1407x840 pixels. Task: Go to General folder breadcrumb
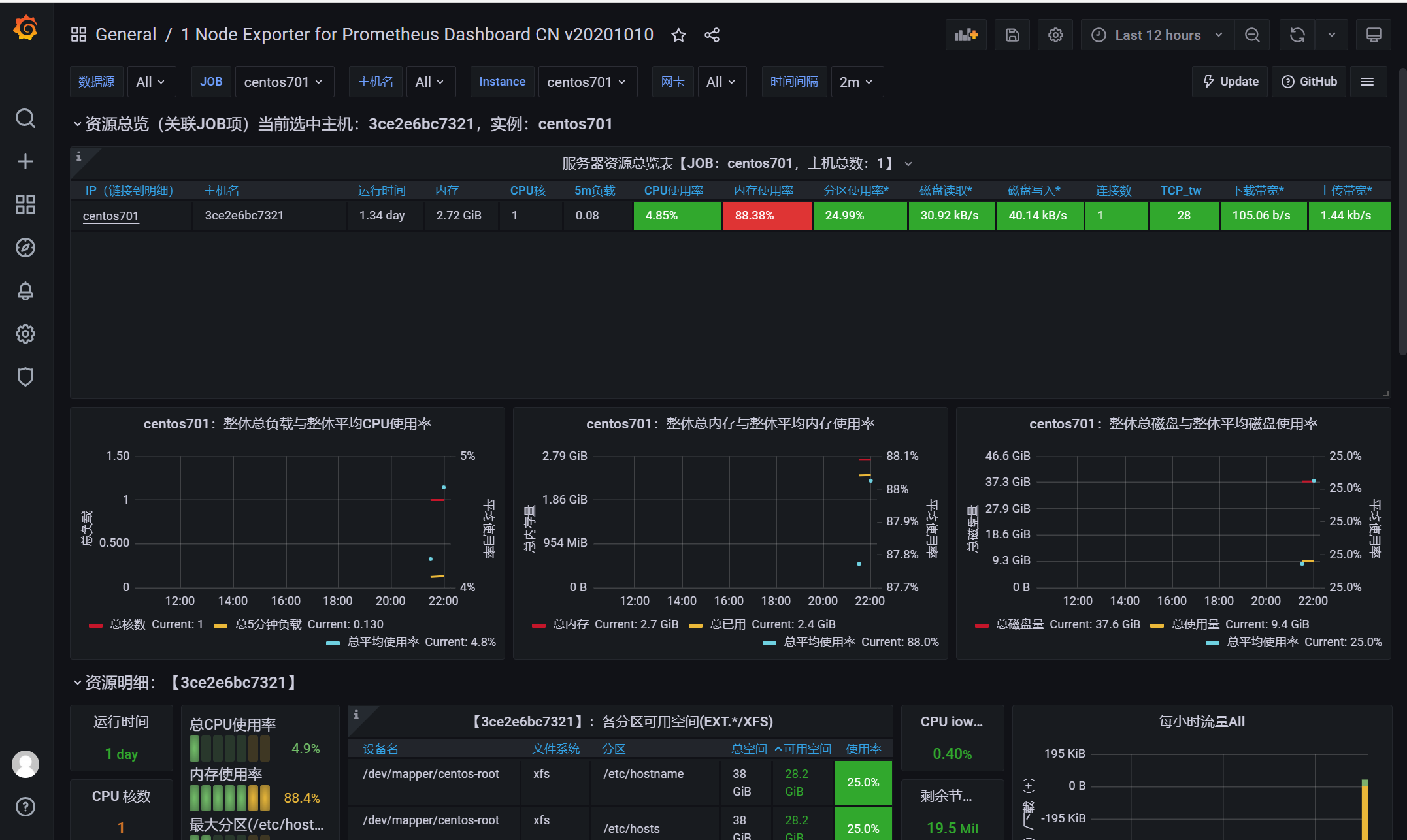click(x=125, y=35)
